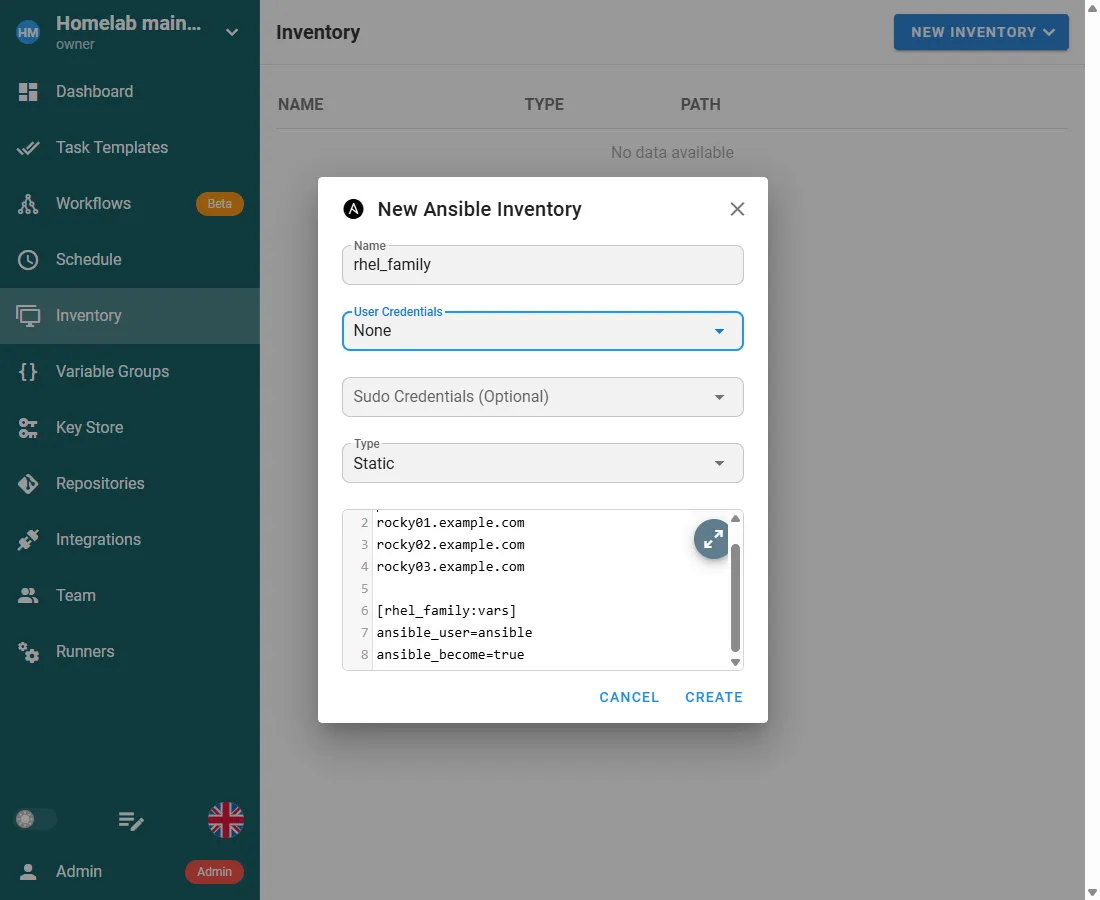
Task: Open the New Inventory dropdown button
Action: pyautogui.click(x=981, y=32)
